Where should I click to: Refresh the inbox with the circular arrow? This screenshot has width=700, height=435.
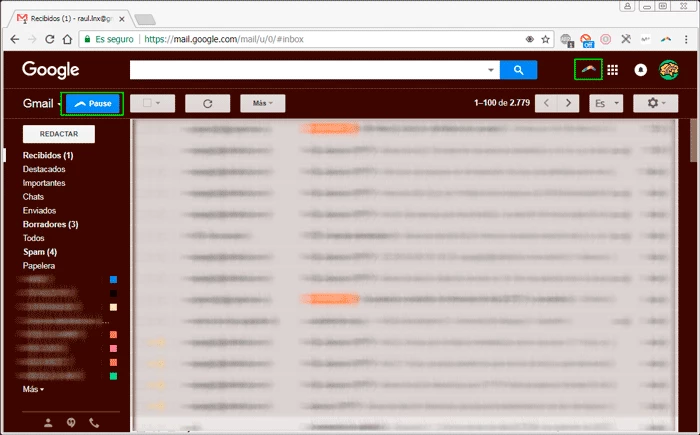coord(208,104)
